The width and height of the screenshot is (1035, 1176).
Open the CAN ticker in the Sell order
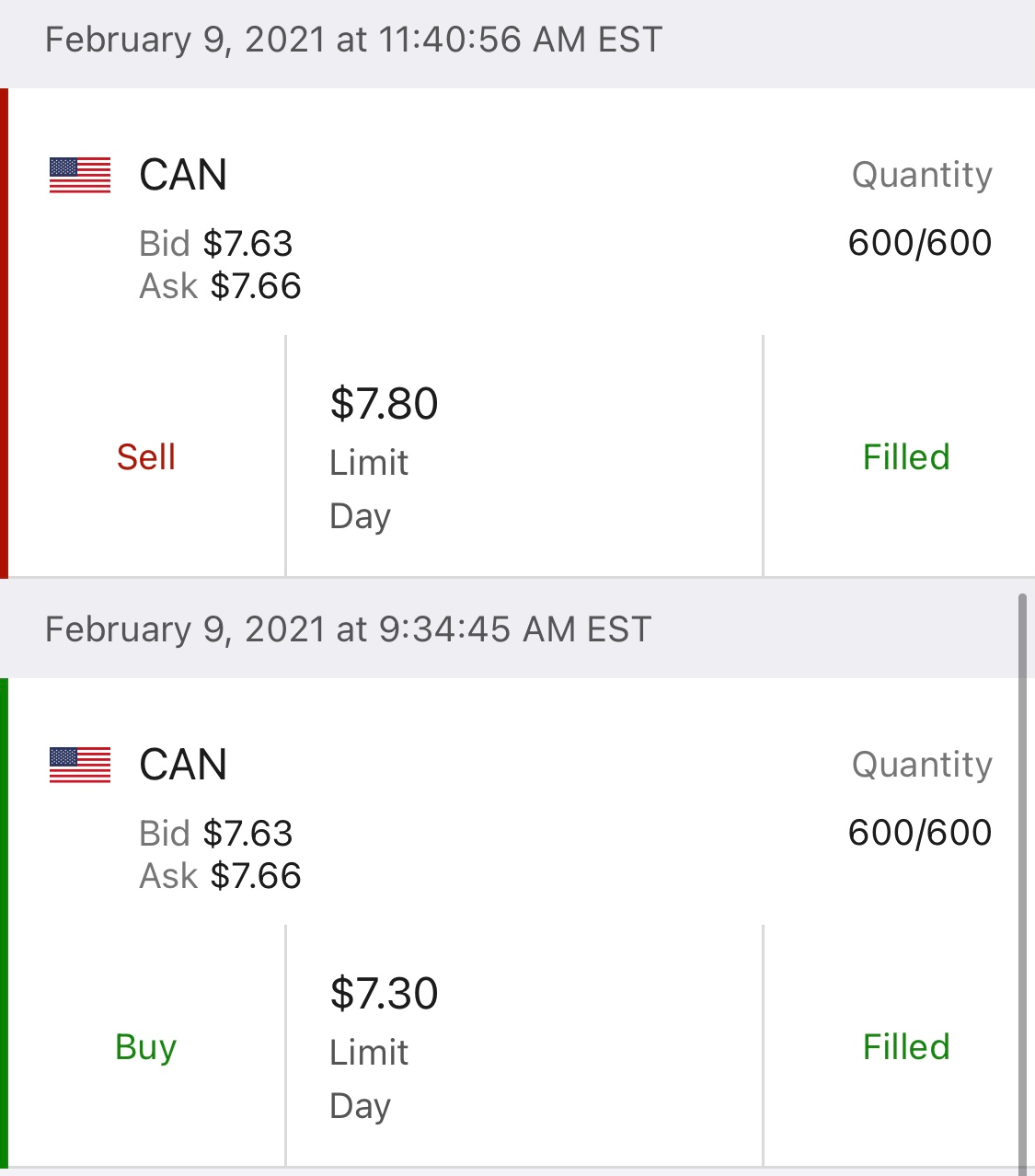183,175
